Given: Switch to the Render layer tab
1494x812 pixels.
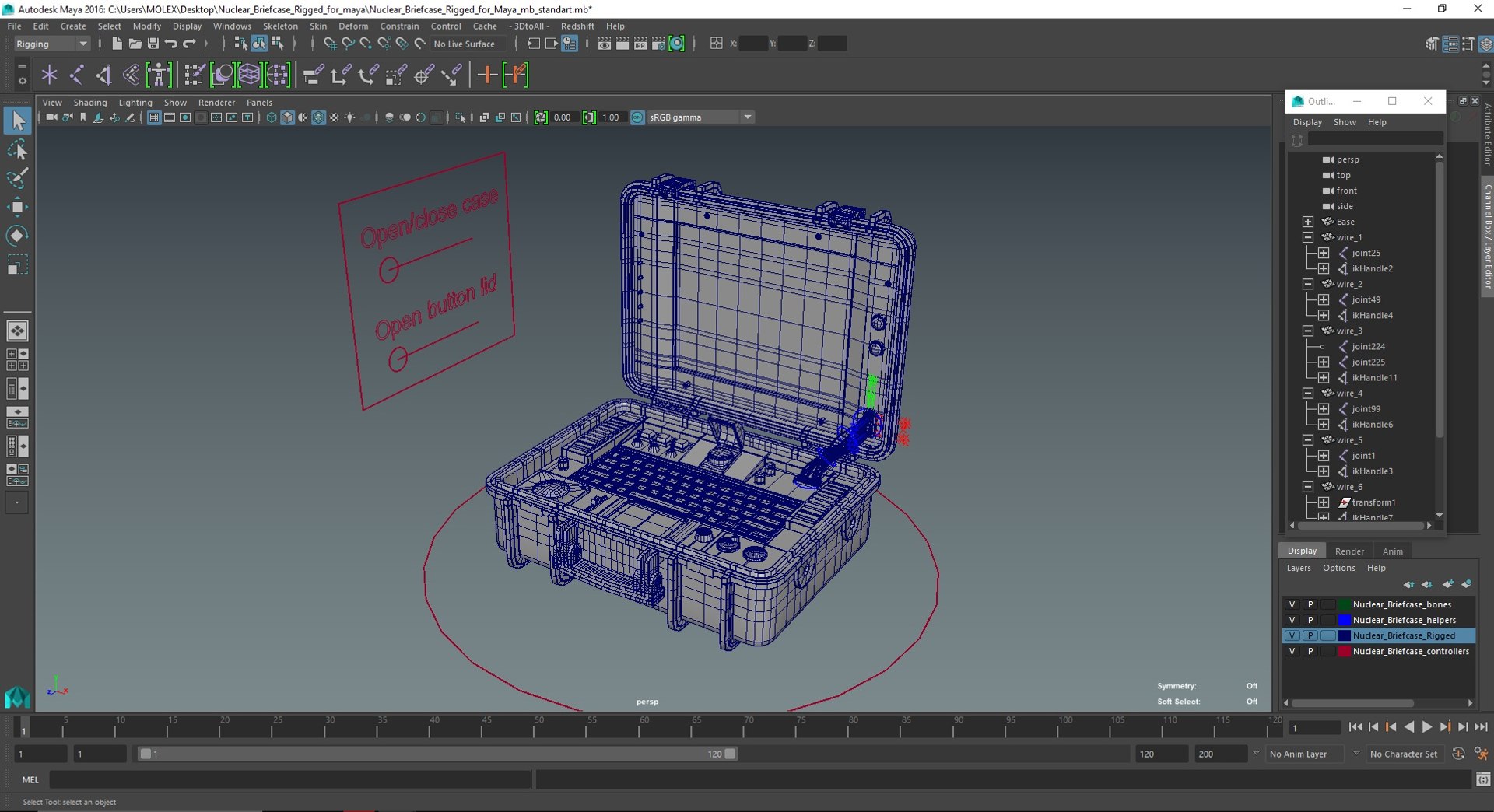Looking at the screenshot, I should tap(1349, 551).
